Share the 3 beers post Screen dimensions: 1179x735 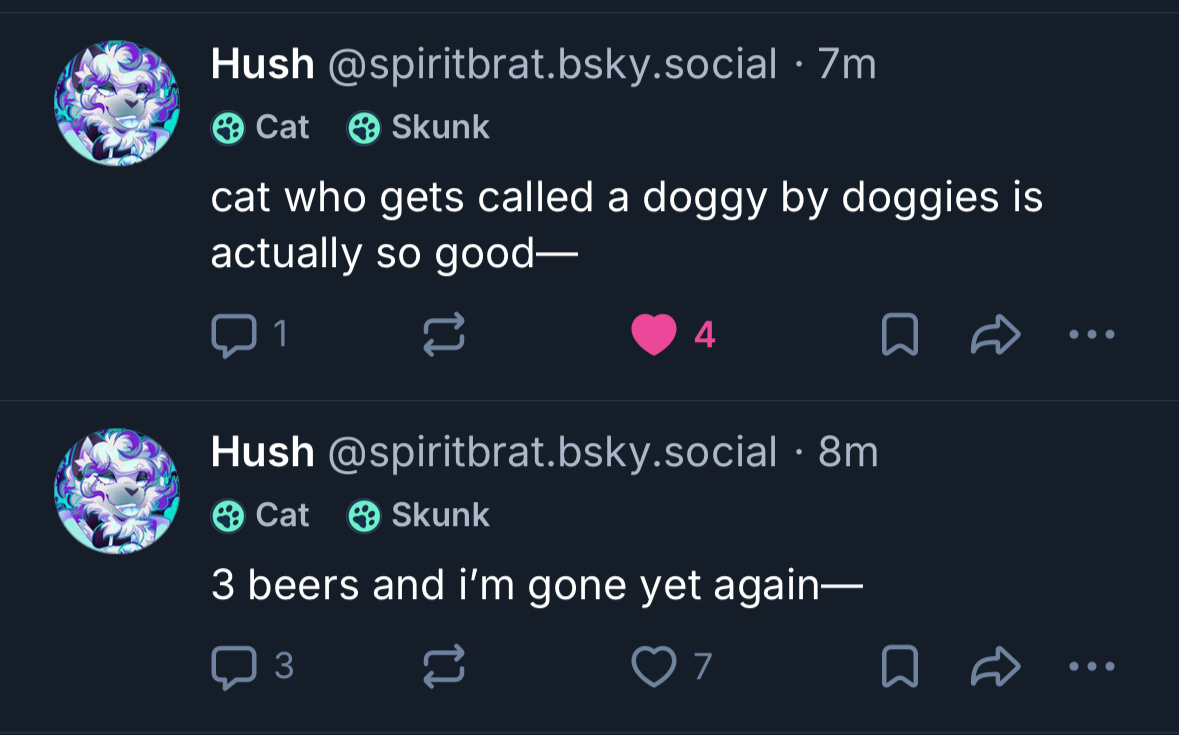(x=995, y=667)
